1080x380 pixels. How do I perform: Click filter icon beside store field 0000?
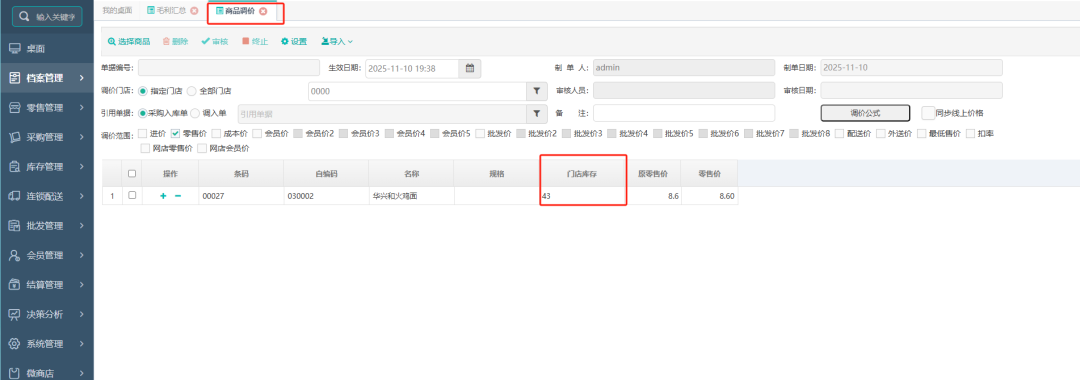(537, 91)
